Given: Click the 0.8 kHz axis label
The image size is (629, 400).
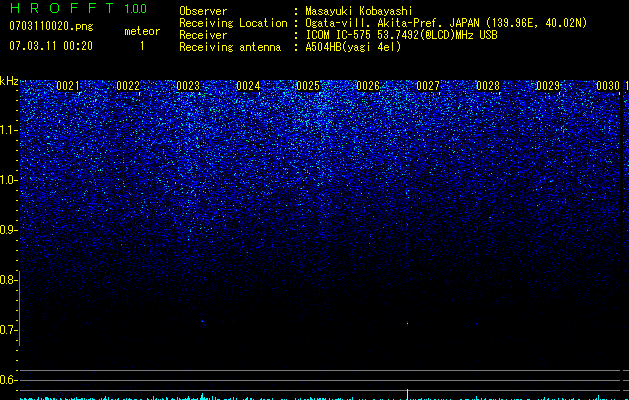Looking at the screenshot, I should click(8, 280).
